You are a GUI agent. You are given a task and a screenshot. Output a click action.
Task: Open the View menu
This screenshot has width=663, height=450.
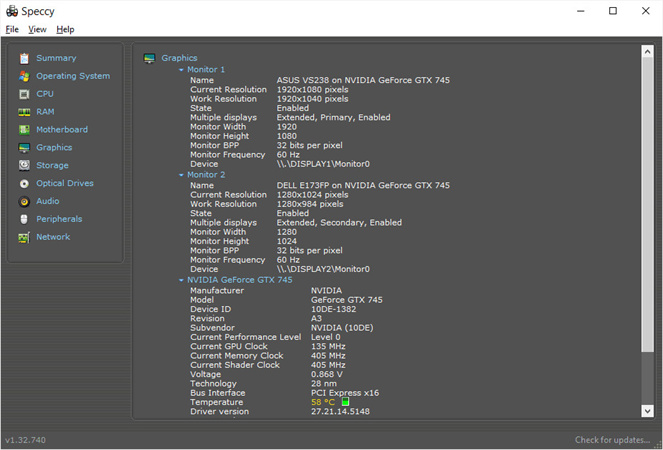click(37, 30)
